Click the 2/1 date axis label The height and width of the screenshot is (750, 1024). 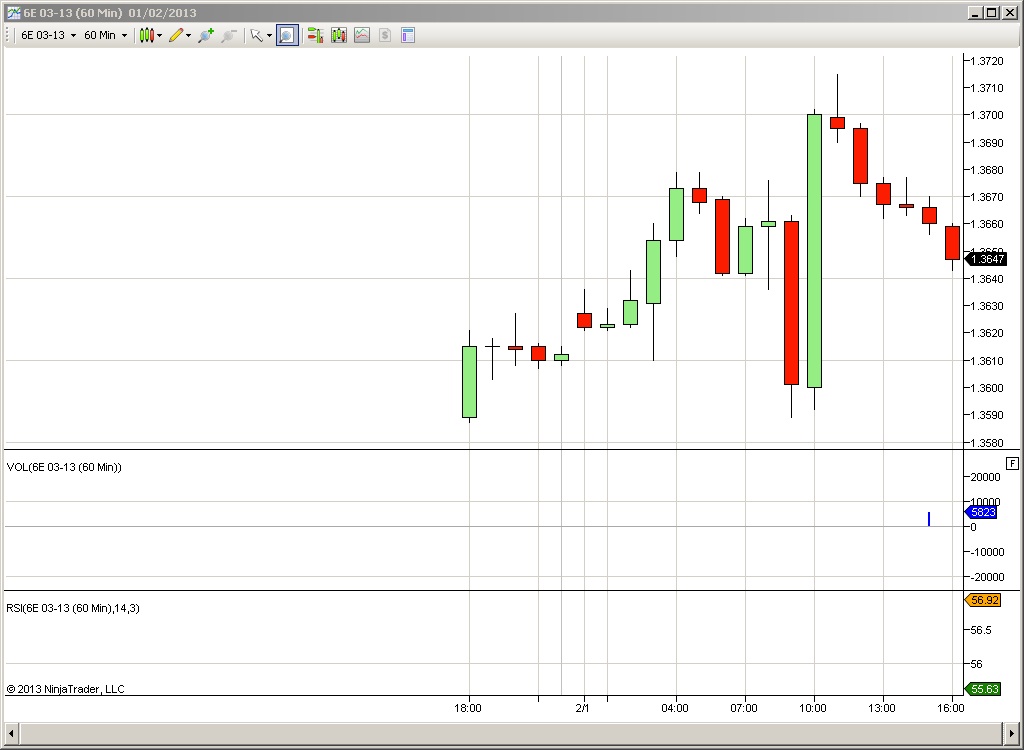point(582,708)
